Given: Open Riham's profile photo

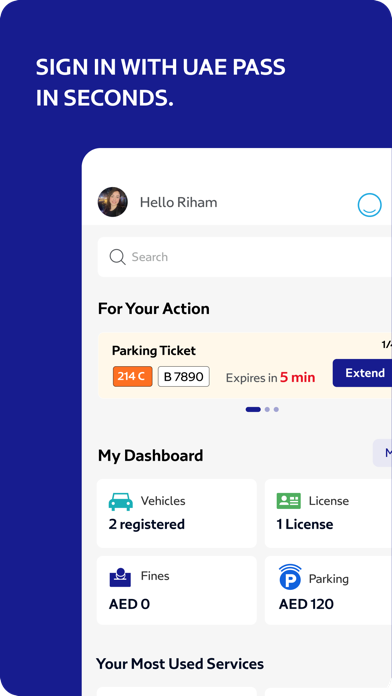Looking at the screenshot, I should click(x=113, y=202).
